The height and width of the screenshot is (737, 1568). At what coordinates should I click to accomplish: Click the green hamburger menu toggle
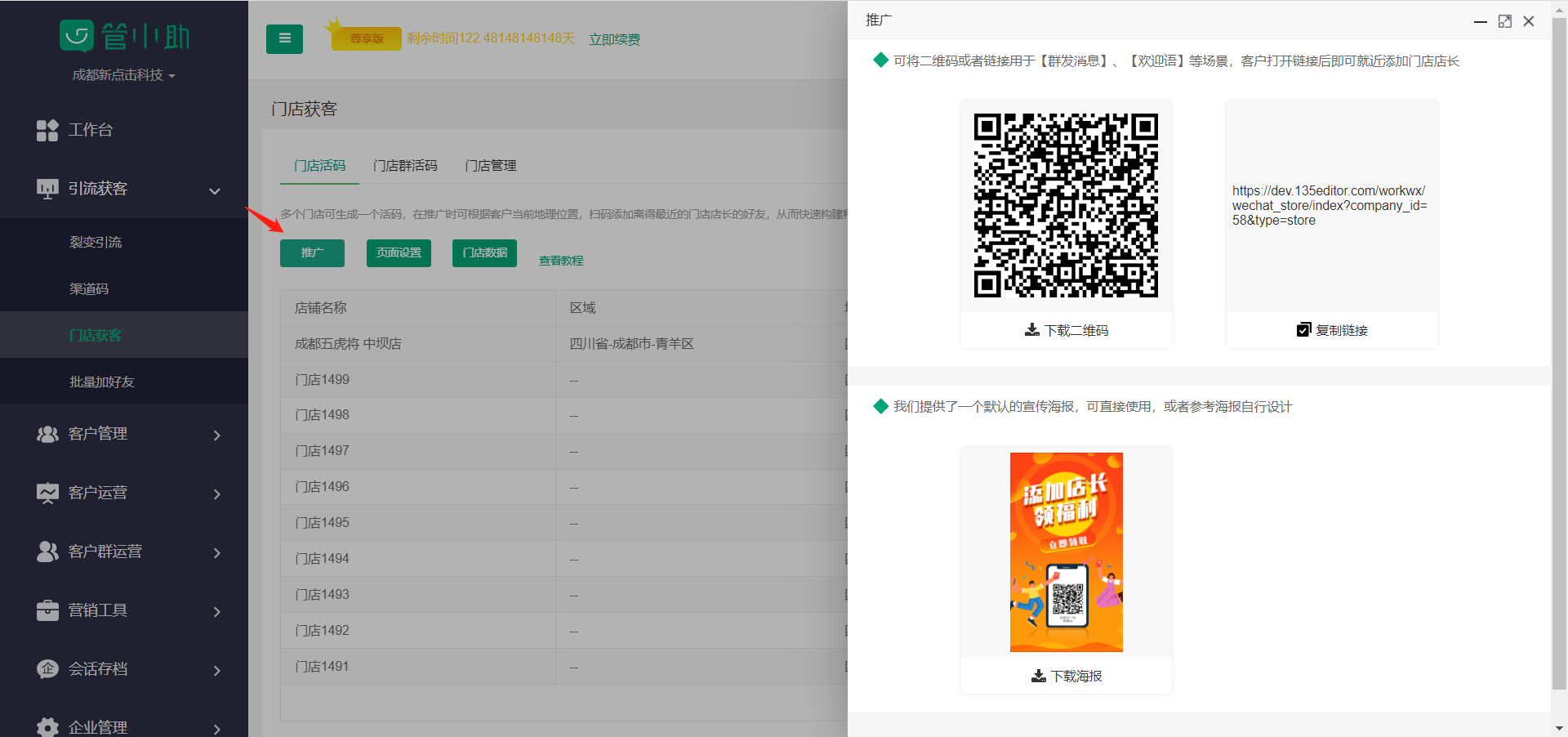(x=284, y=38)
